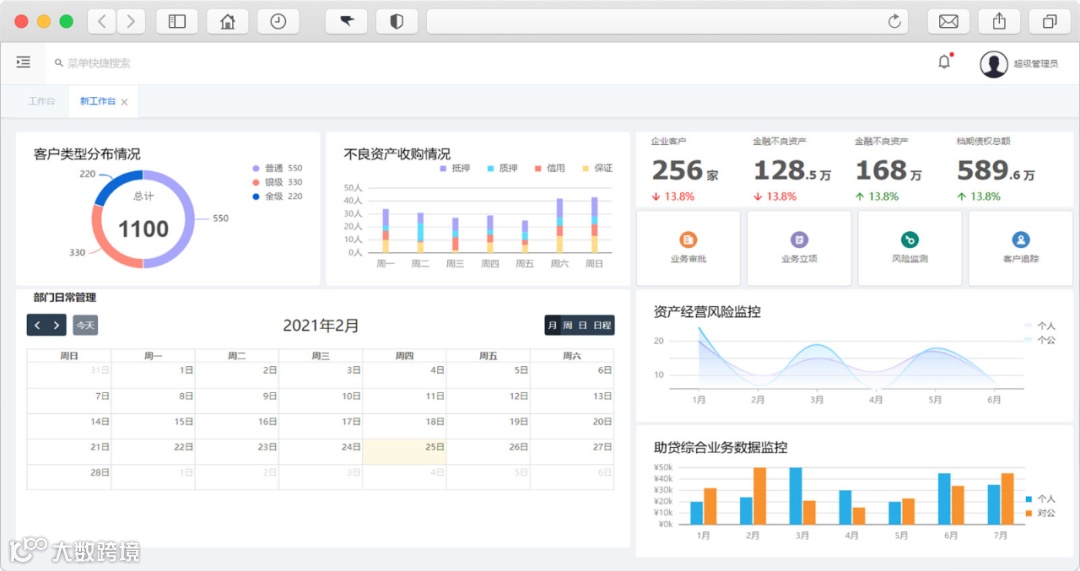
Task: Toggle 金级 legend in donut chart
Action: tap(277, 196)
